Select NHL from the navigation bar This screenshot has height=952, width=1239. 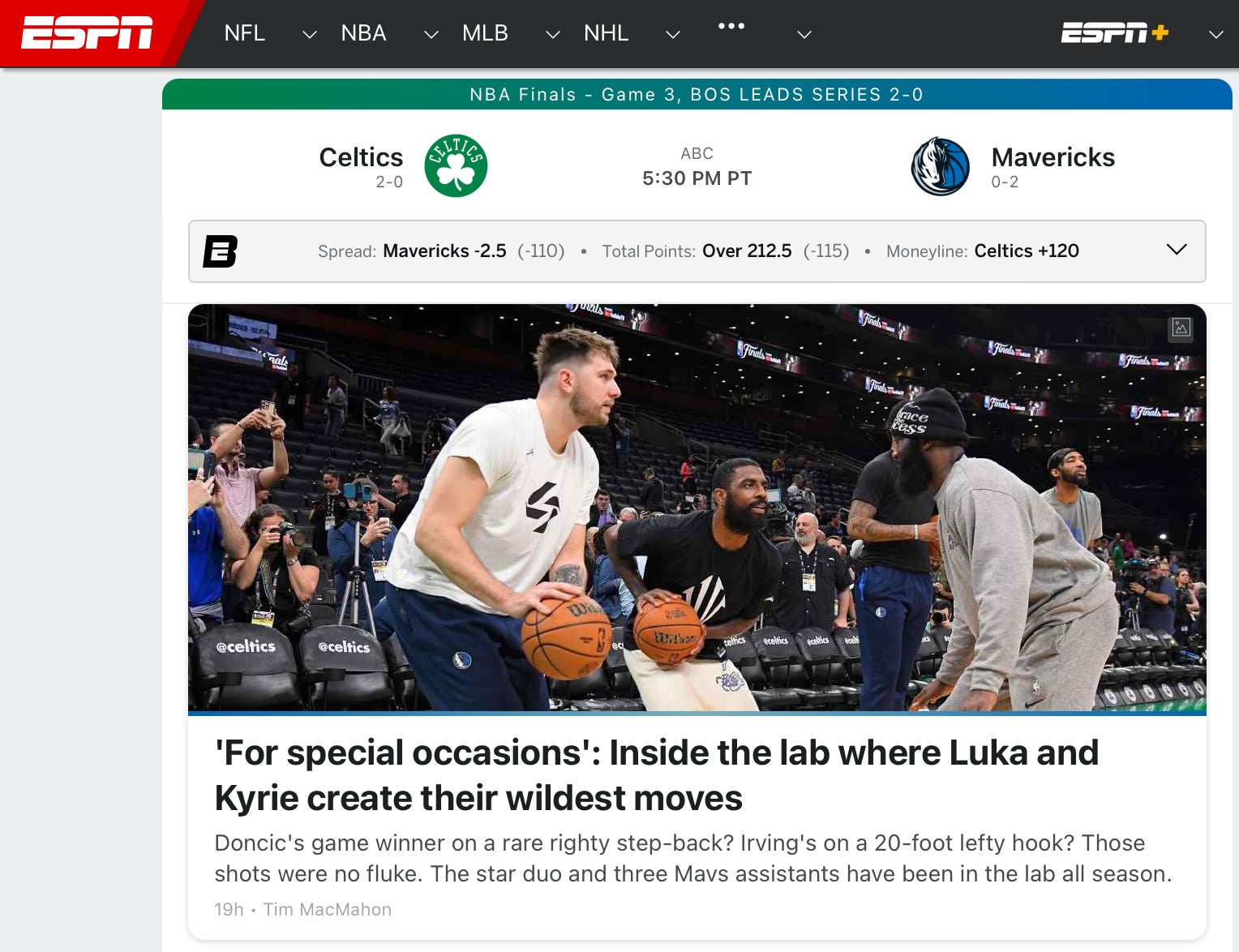pos(606,33)
